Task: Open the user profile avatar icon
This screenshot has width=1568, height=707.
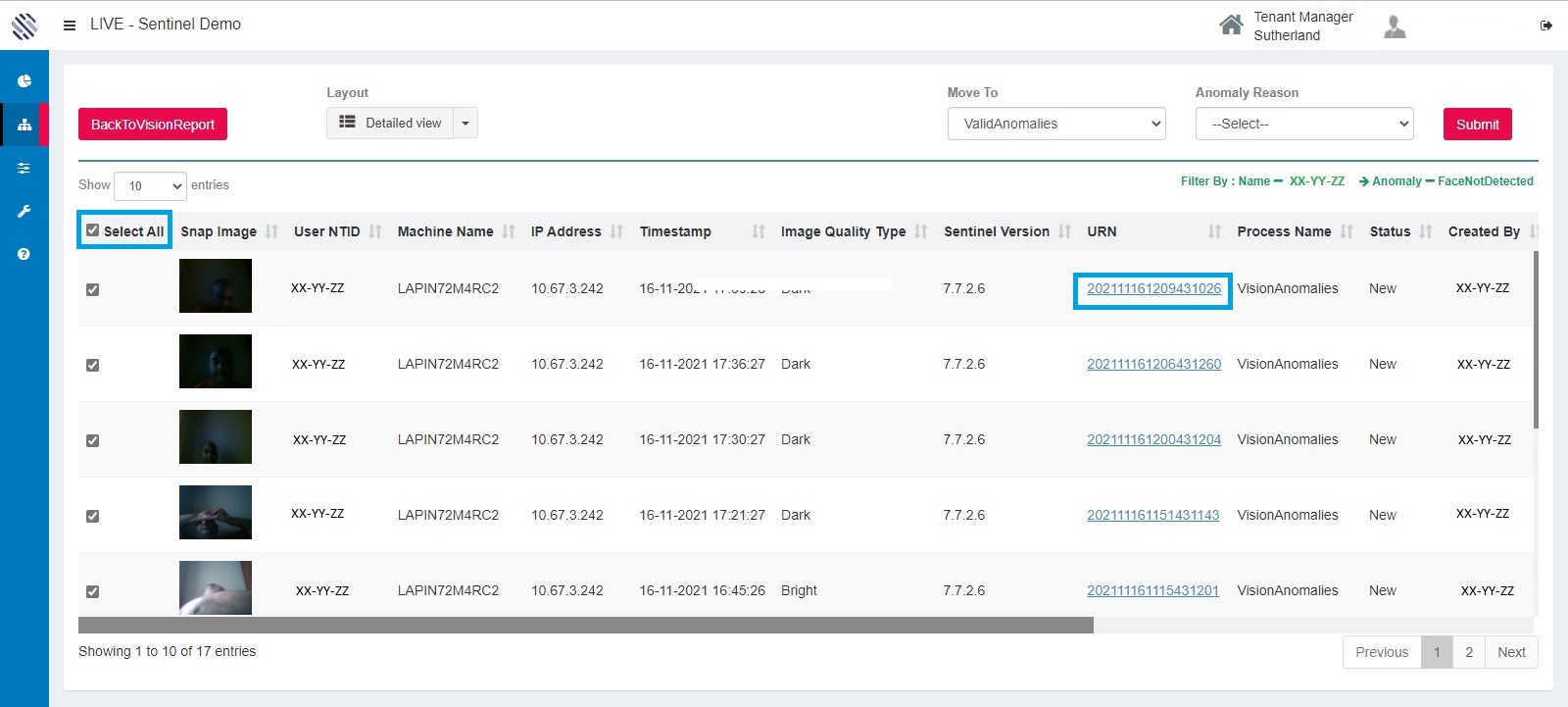Action: (x=1395, y=26)
